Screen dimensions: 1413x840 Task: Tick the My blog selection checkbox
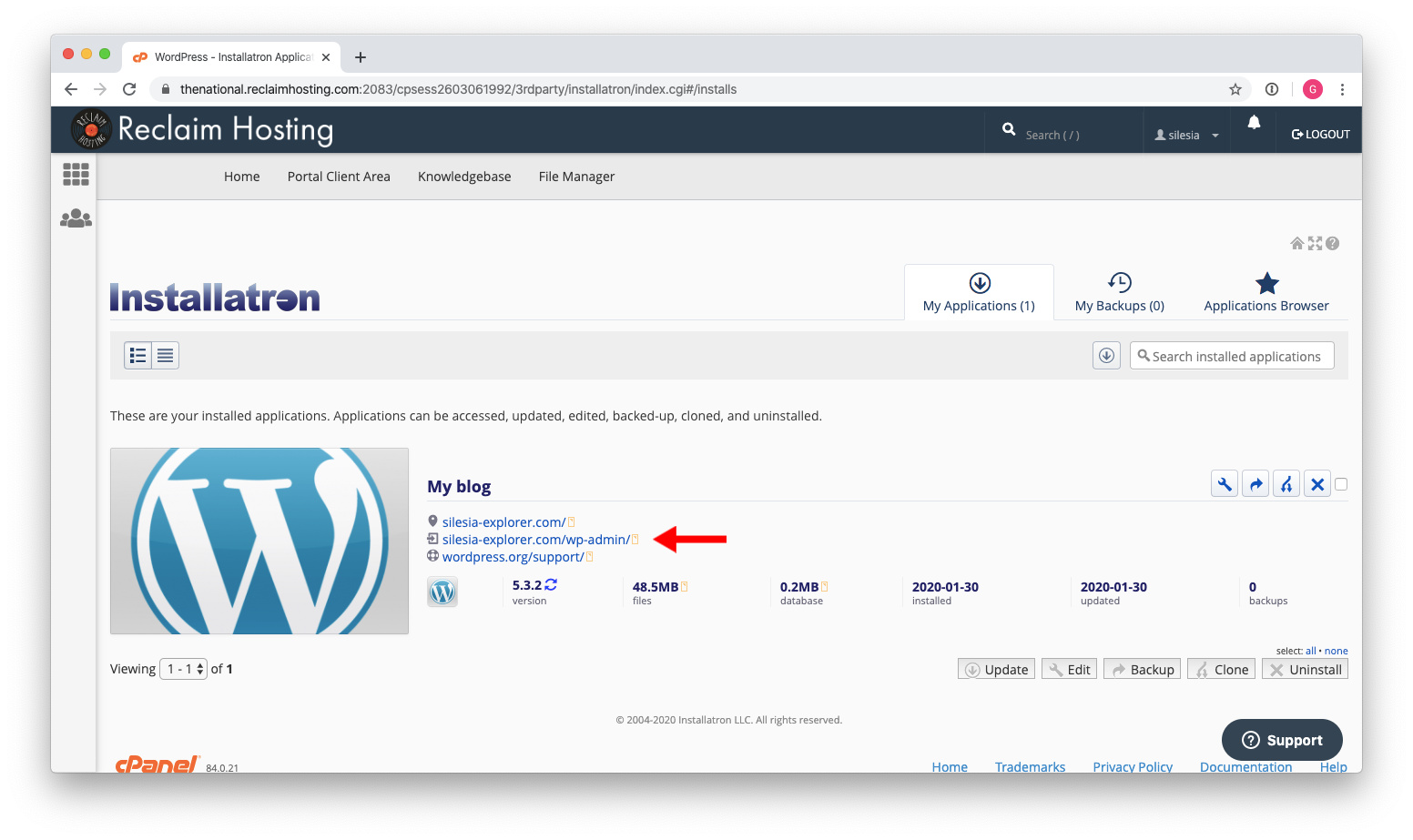(x=1341, y=484)
